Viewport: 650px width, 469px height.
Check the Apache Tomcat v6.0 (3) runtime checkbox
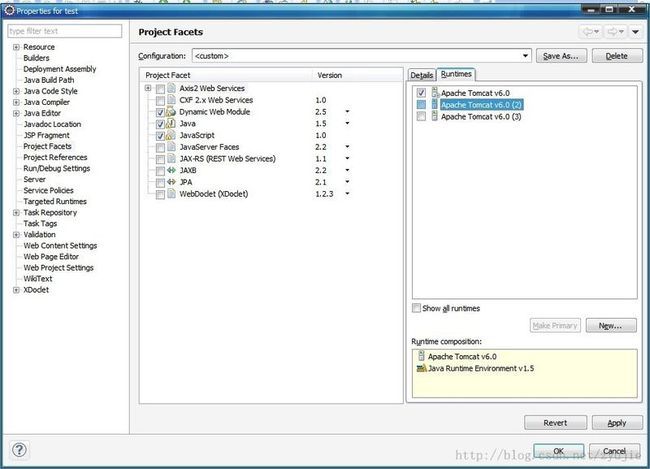(421, 116)
